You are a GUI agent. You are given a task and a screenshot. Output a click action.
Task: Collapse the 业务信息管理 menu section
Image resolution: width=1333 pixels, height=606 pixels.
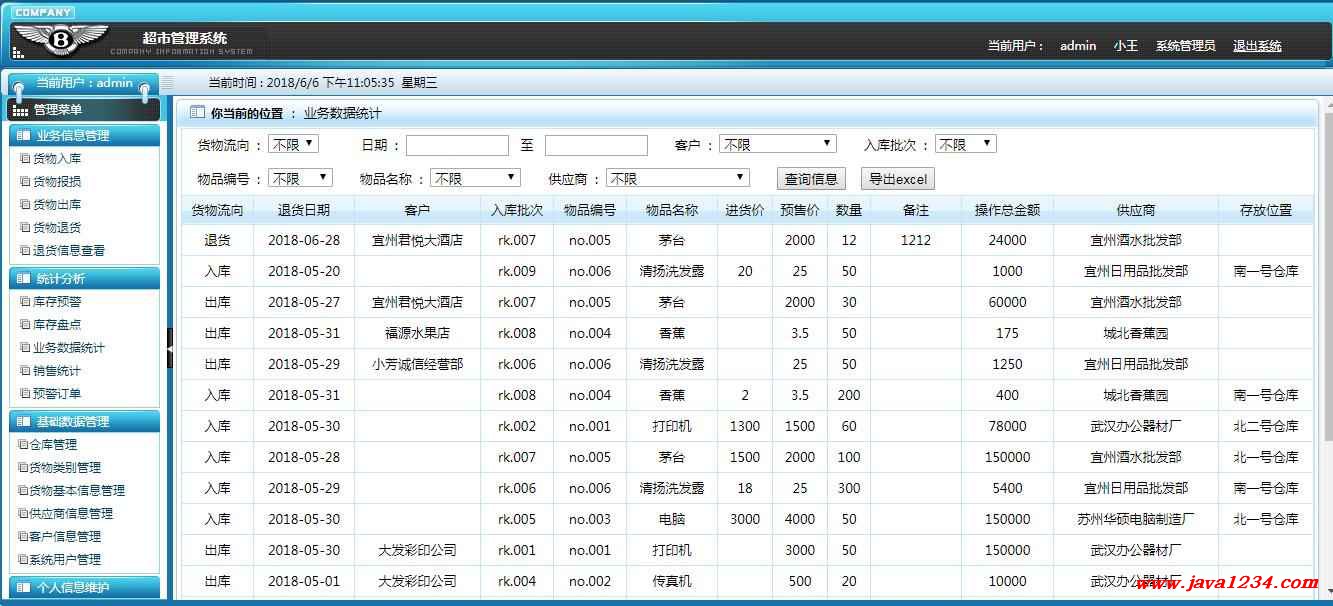(84, 135)
